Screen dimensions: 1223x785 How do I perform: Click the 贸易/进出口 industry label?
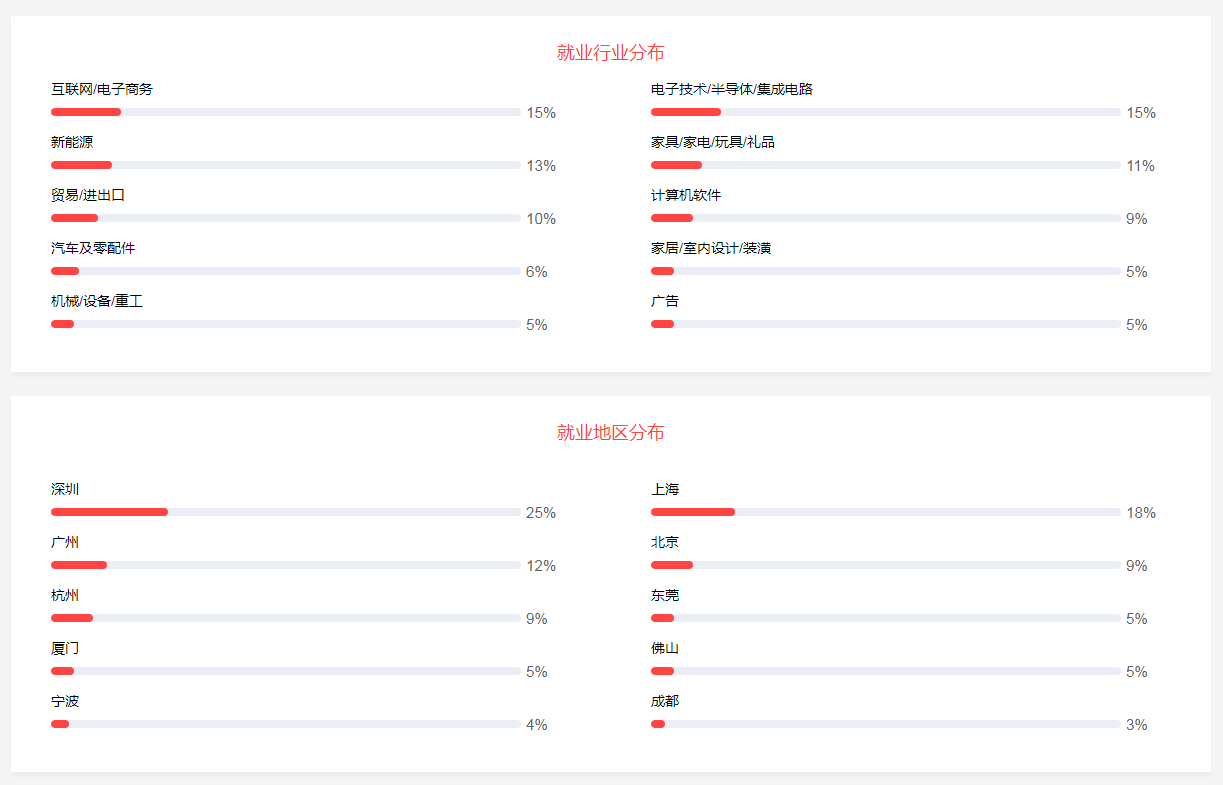[88, 195]
